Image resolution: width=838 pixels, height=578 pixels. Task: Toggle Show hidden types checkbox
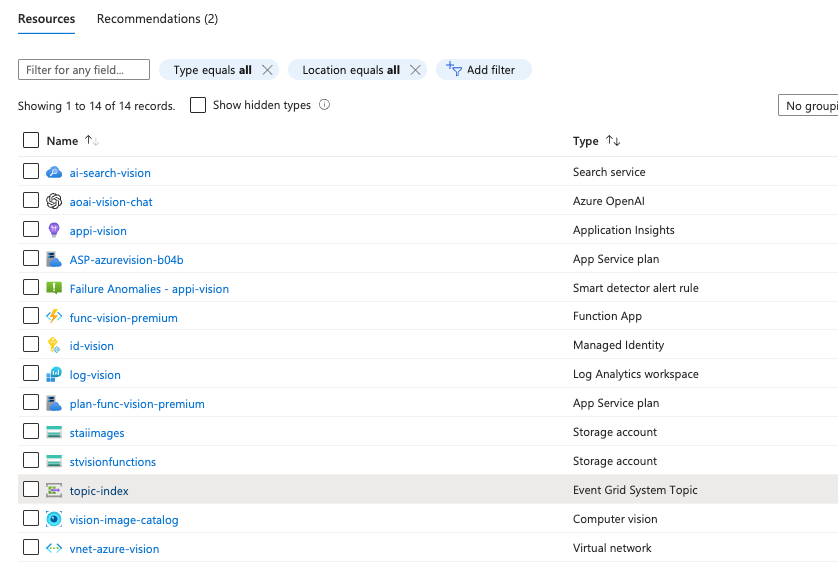click(198, 105)
